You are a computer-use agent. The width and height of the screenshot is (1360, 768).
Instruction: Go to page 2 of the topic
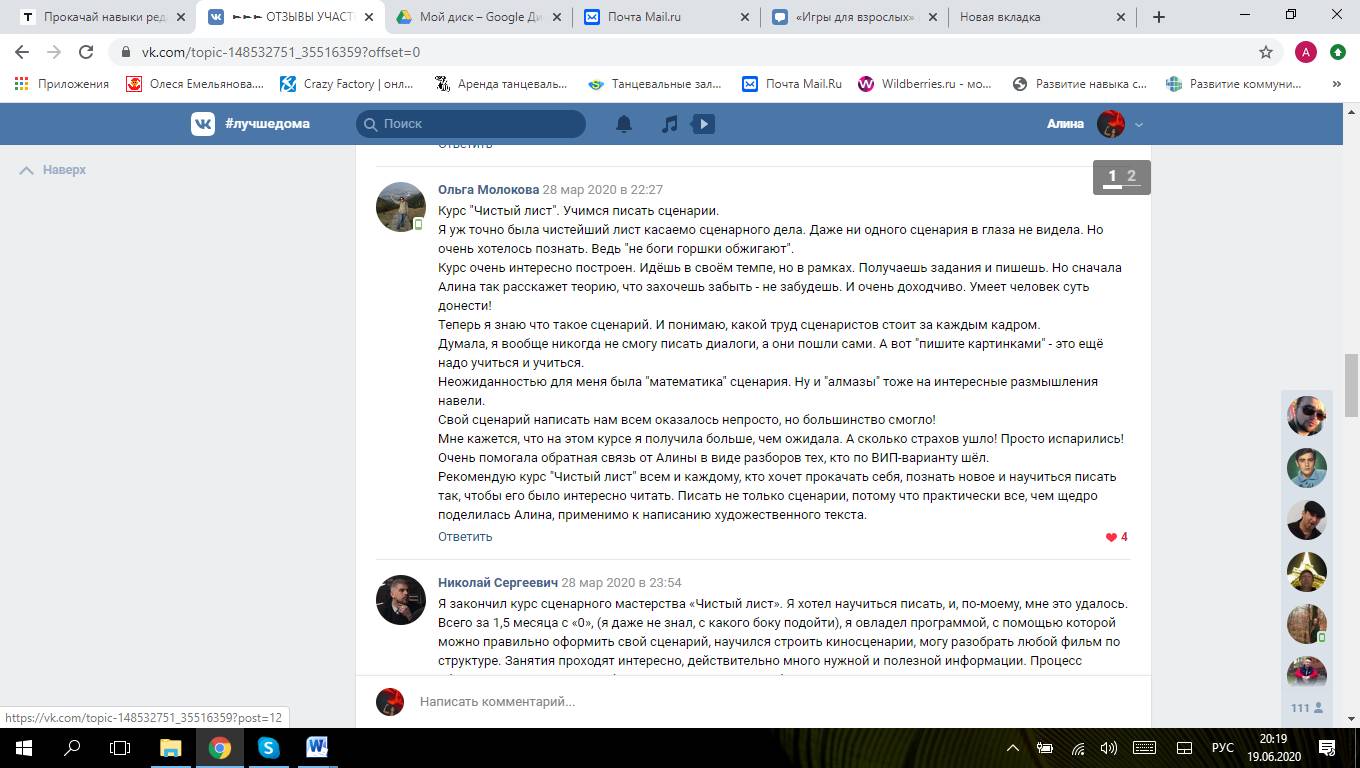pyautogui.click(x=1131, y=176)
